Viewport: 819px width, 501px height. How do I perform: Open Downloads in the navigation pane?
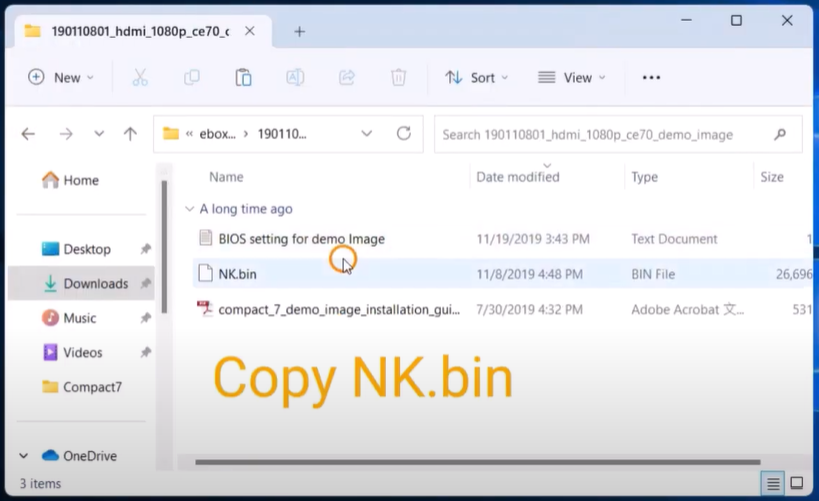click(x=95, y=283)
